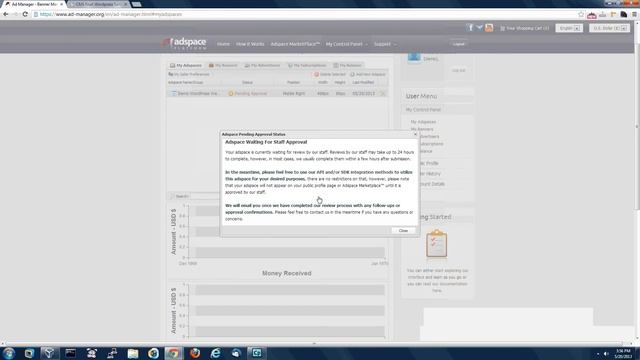The width and height of the screenshot is (640, 360).
Task: Click Add New Adspace button
Action: point(368,74)
